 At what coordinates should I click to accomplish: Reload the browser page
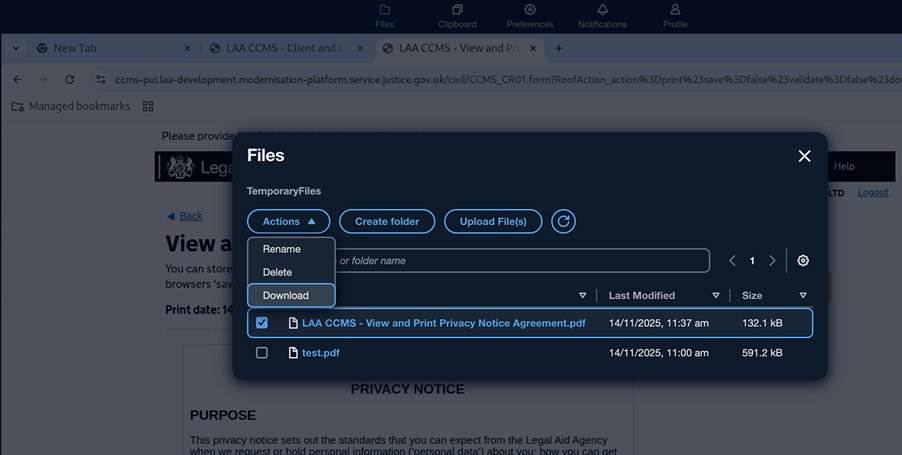[x=69, y=79]
